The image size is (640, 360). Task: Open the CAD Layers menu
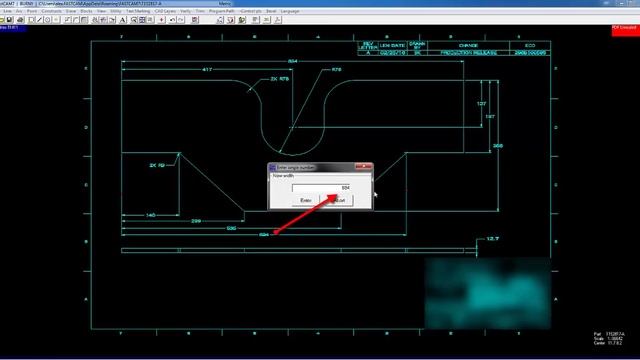click(165, 11)
